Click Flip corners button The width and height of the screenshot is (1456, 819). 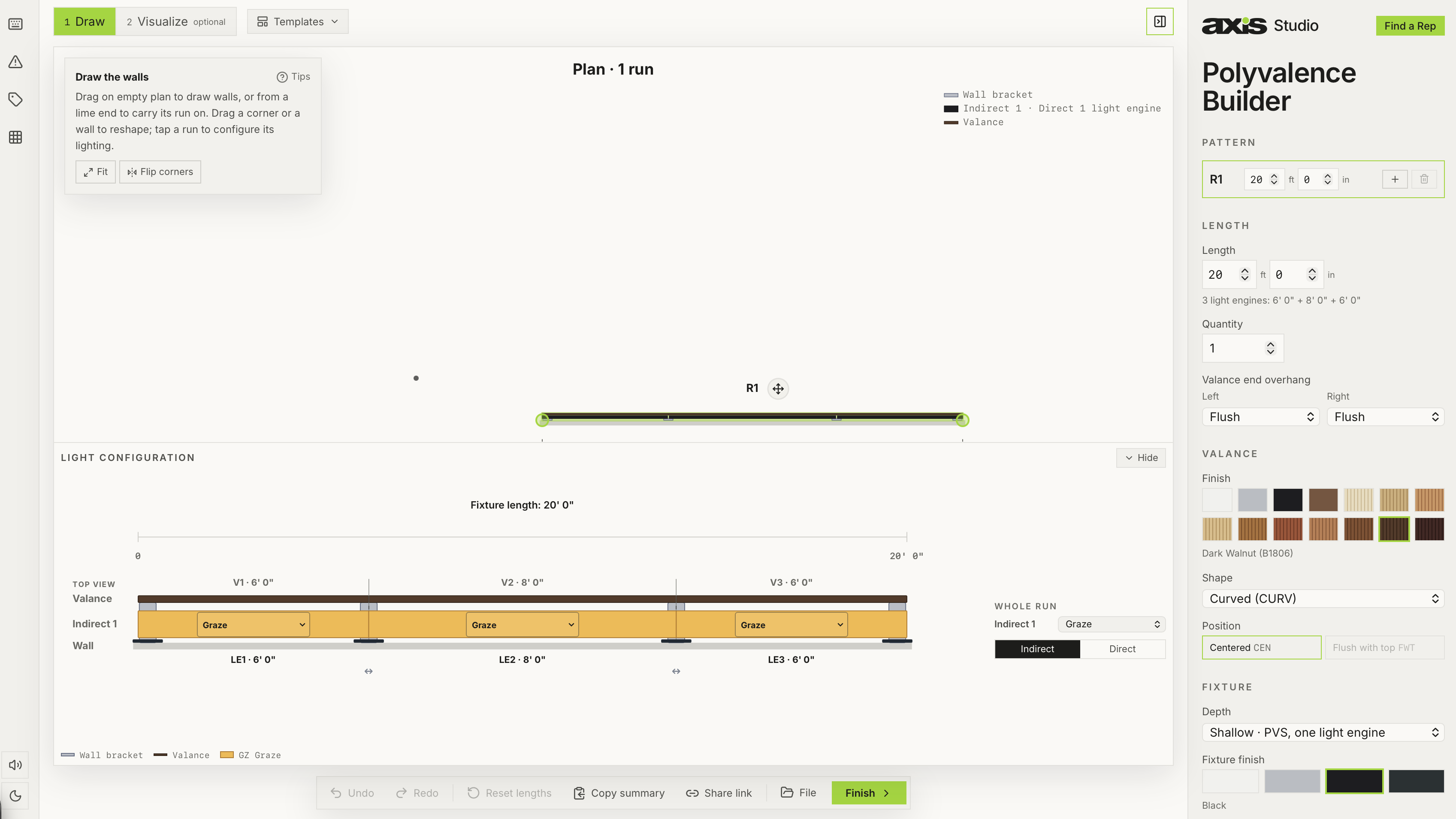point(160,172)
